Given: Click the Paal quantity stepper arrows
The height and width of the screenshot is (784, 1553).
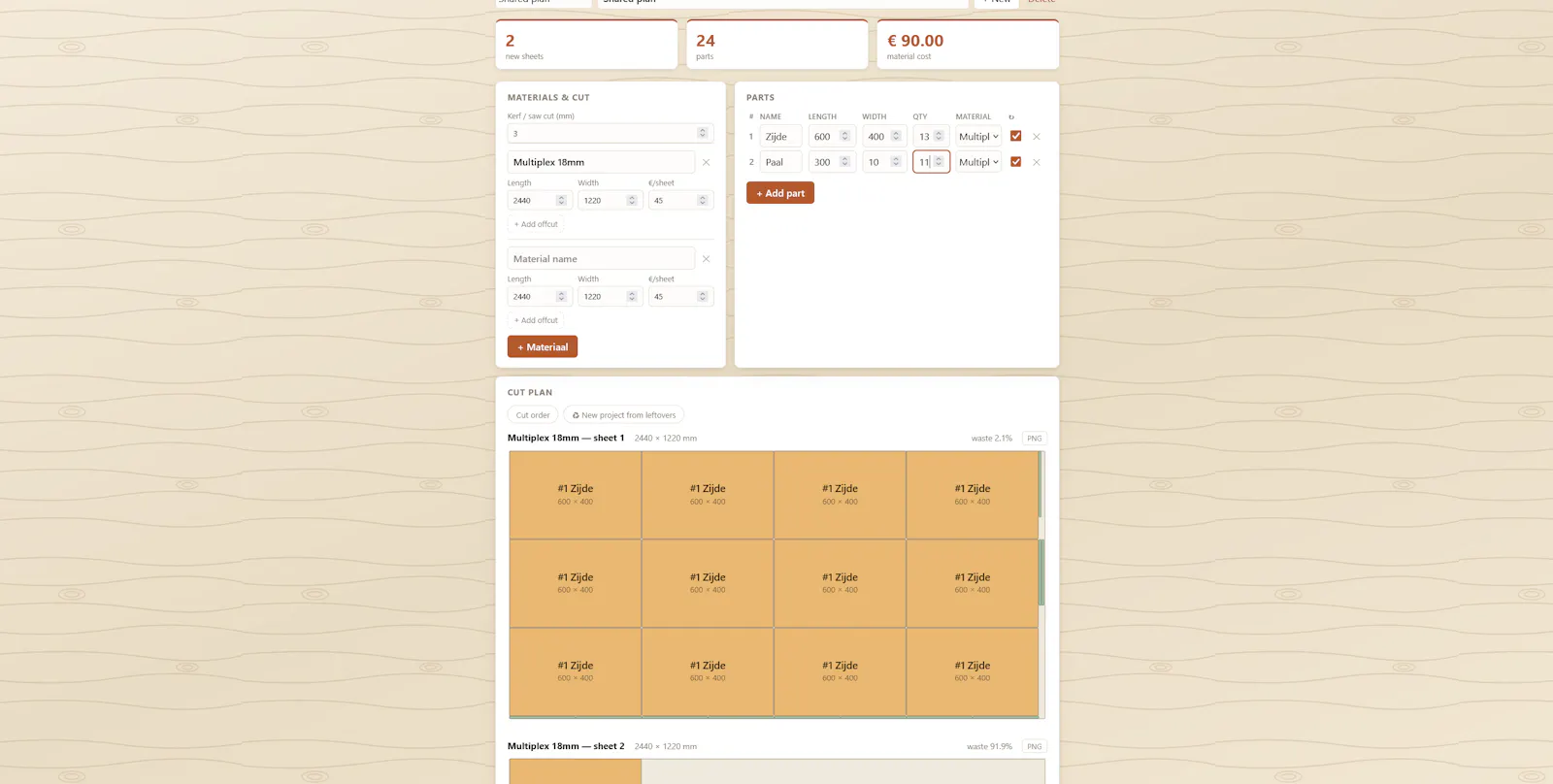Looking at the screenshot, I should [939, 161].
